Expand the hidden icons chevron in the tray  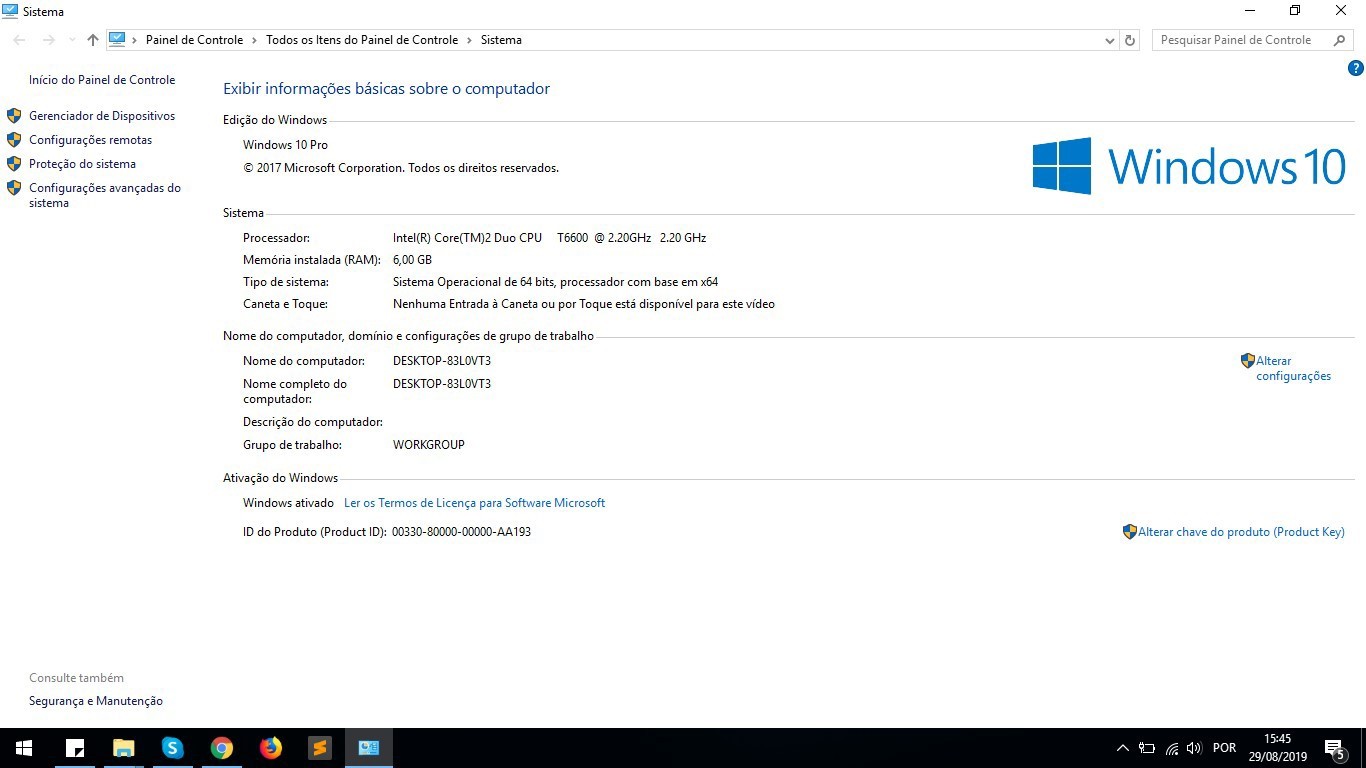coord(1122,747)
